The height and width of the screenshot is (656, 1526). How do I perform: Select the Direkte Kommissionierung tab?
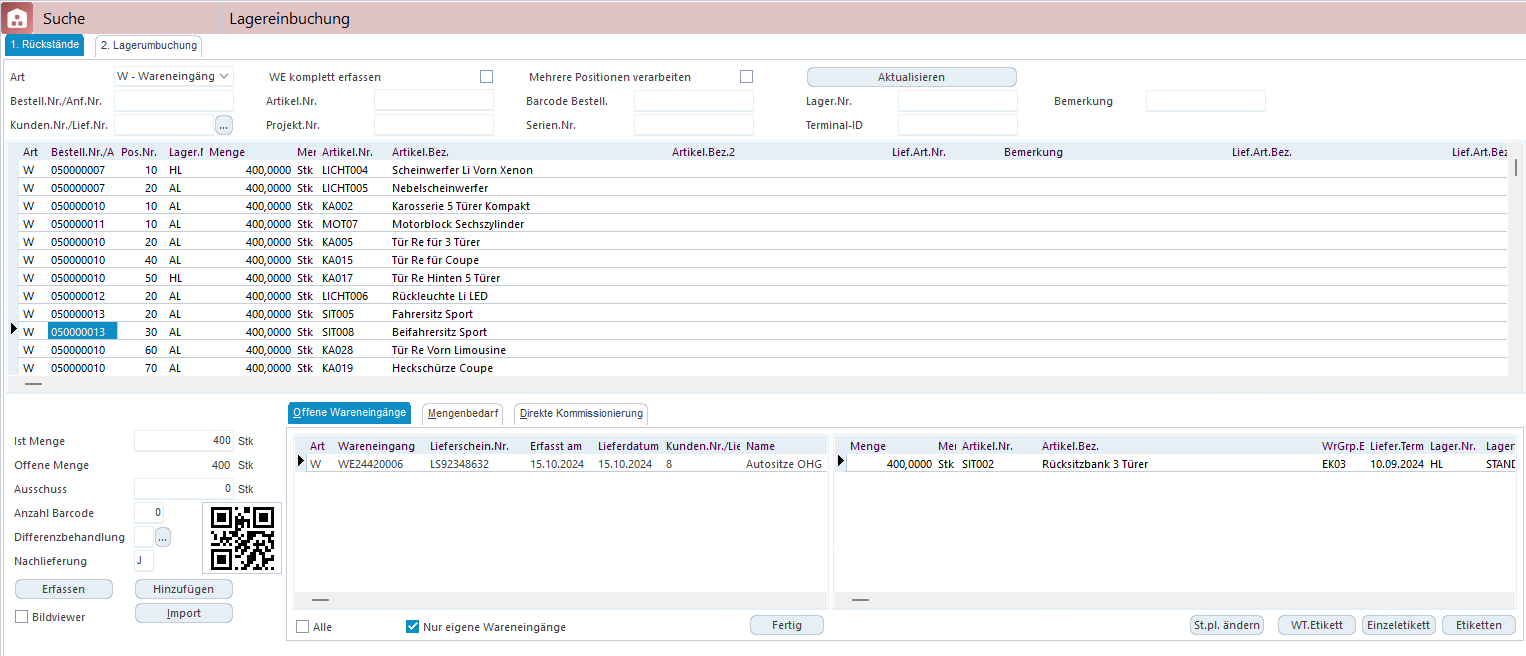click(581, 413)
